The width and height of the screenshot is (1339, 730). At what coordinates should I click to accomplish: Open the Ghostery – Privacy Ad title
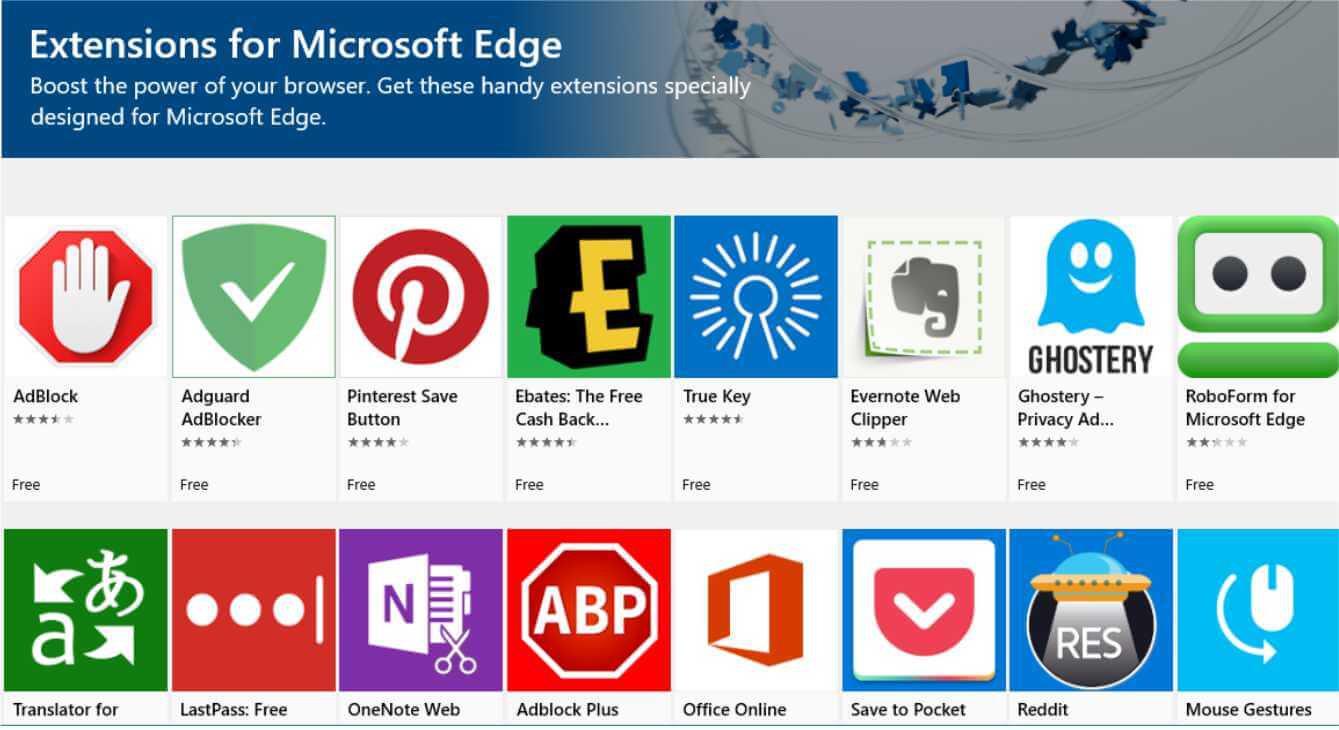click(x=1066, y=408)
